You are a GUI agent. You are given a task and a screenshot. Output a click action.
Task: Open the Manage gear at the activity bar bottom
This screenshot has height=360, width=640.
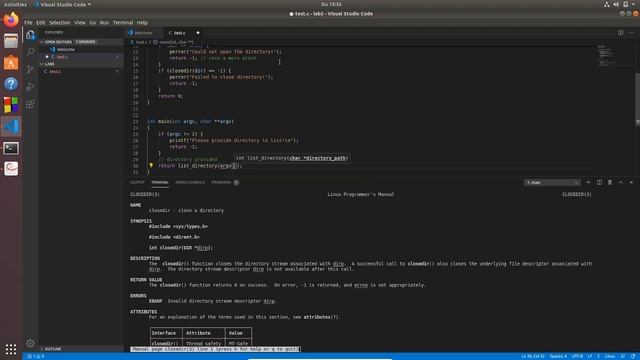coord(30,343)
